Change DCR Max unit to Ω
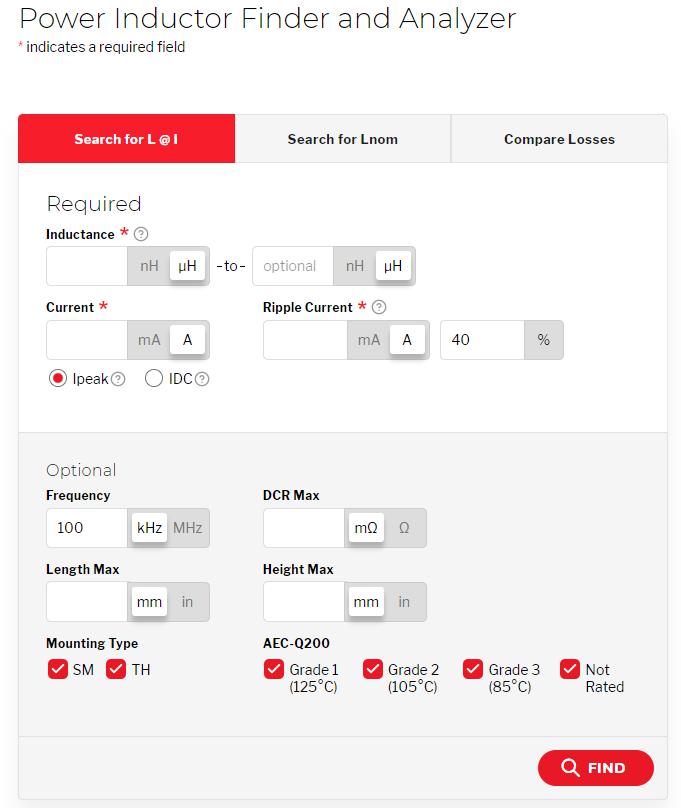Image resolution: width=681 pixels, height=808 pixels. coord(404,528)
